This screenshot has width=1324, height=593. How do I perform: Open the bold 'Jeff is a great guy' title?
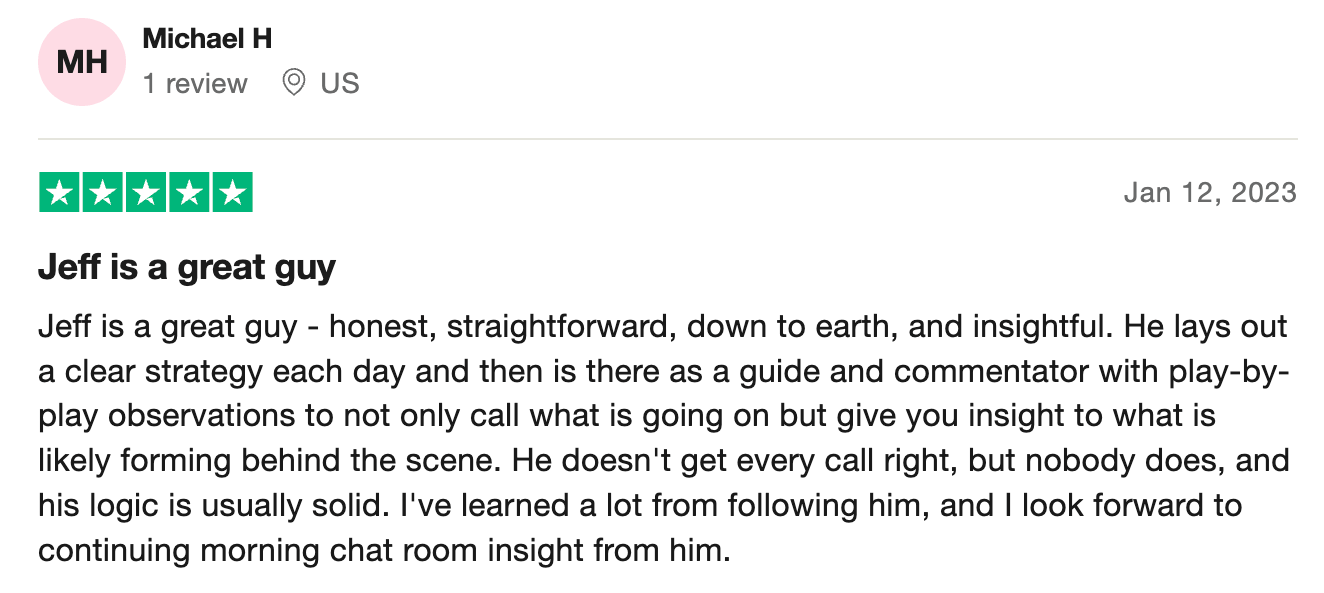(x=187, y=268)
